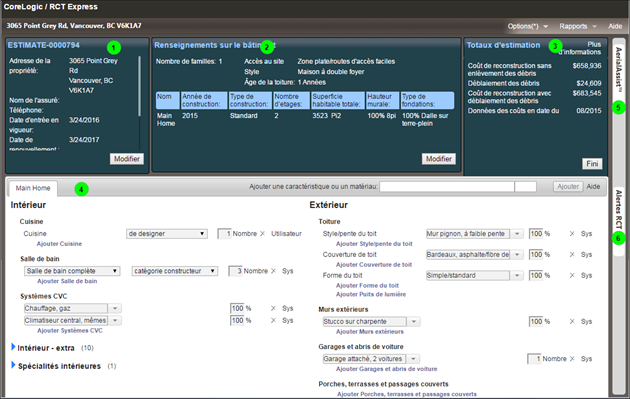Remove Couverture de toit entry via X
630x399 pixels.
(572, 254)
